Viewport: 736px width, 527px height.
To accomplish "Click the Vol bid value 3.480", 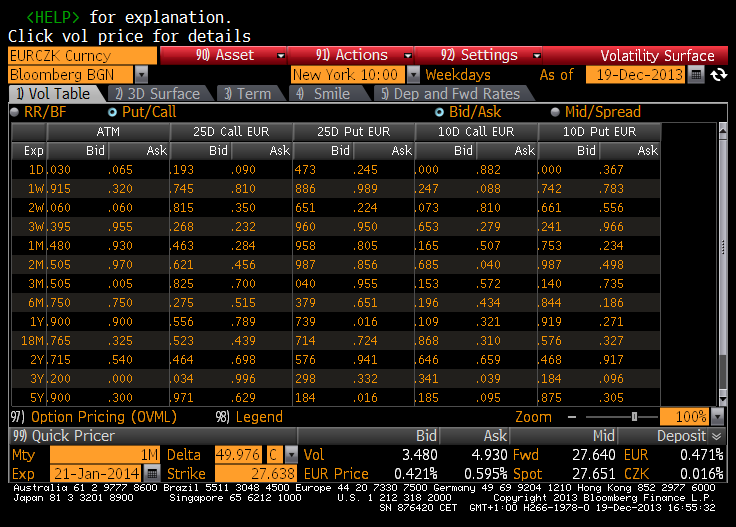I will (420, 455).
